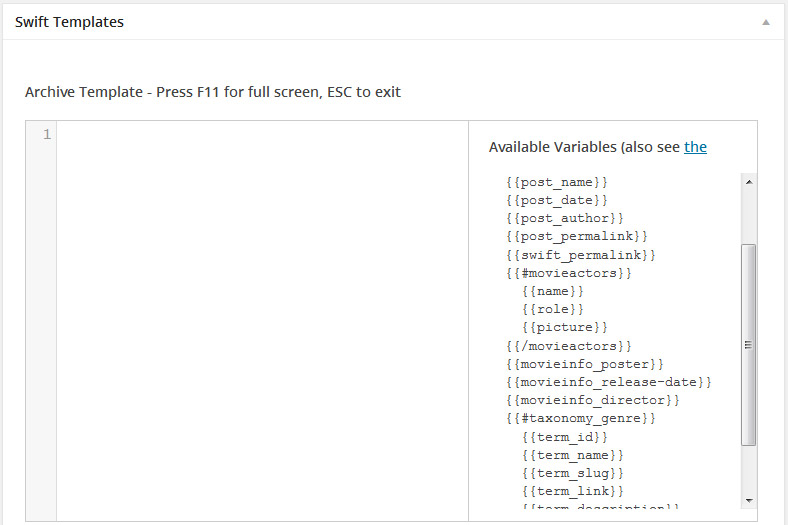Open the "the" link beside Available Variables
The width and height of the screenshot is (788, 525).
695,147
